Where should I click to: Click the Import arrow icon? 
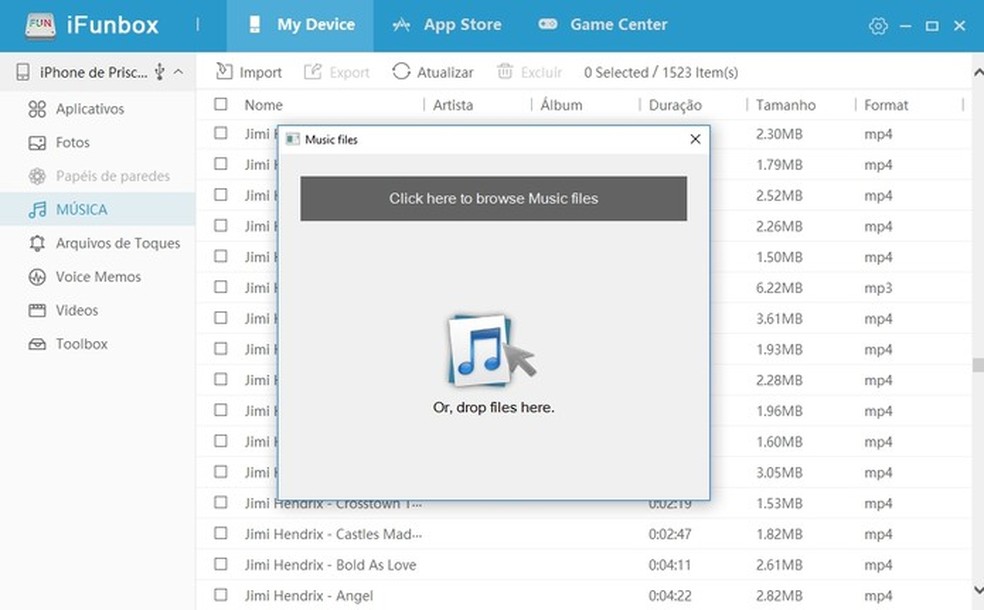click(223, 72)
